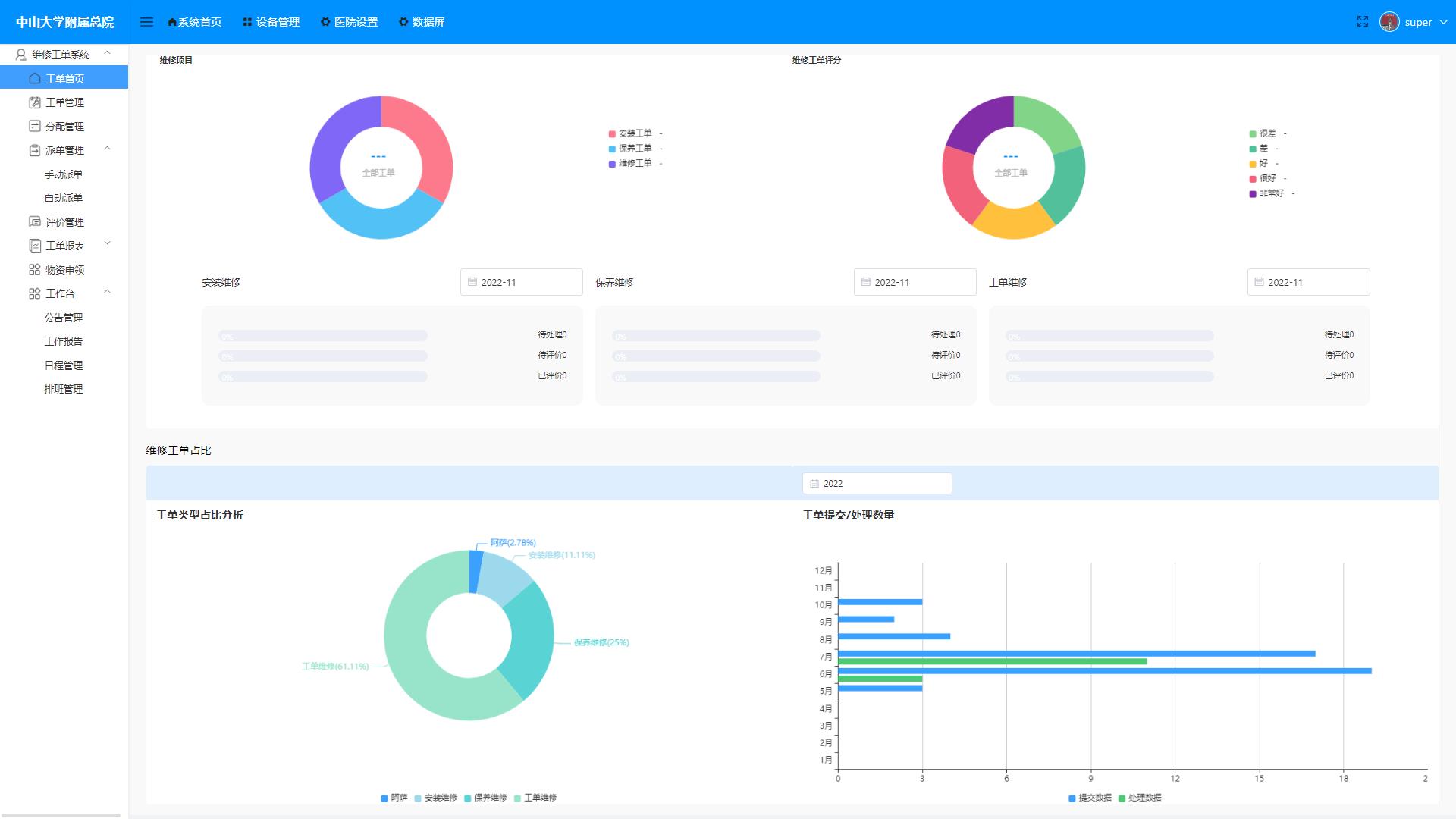Click the icon beside 工单管理
Screen dimensions: 1456x819
point(35,102)
